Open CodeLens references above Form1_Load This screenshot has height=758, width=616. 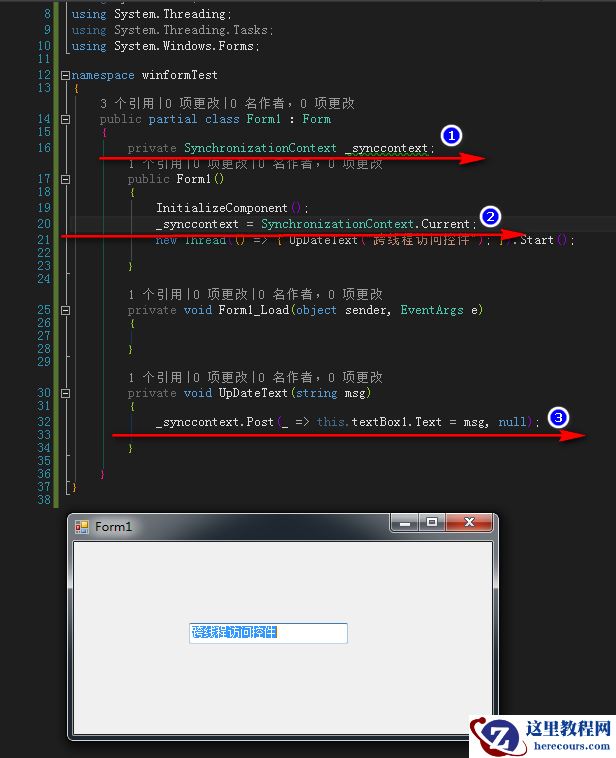pyautogui.click(x=155, y=294)
